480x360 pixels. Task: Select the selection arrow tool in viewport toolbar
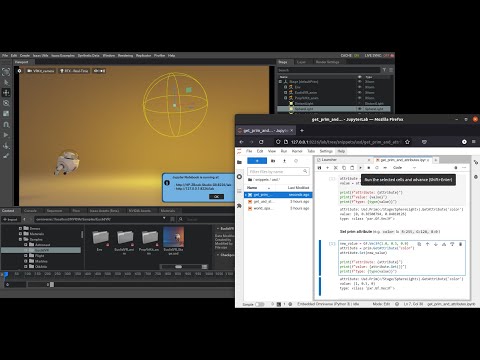point(6,82)
